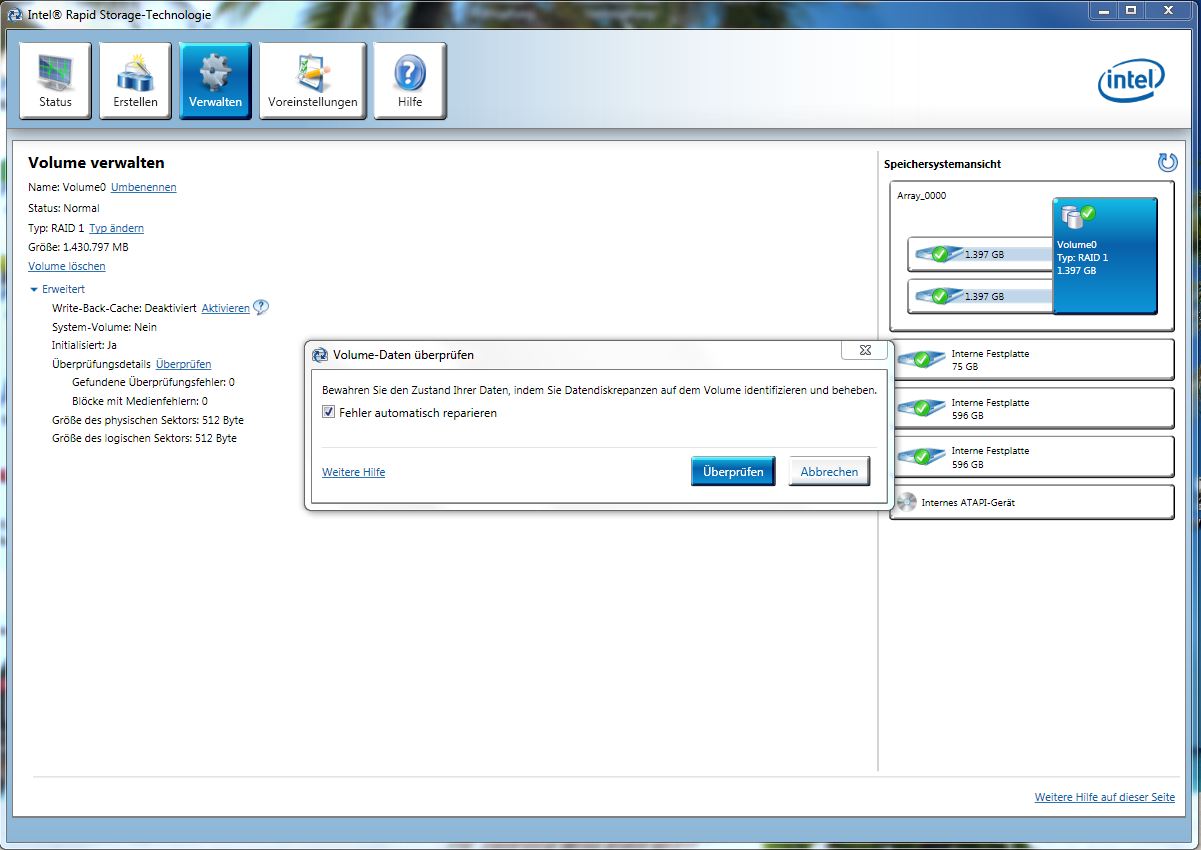The image size is (1201, 850).
Task: Click dialog title icon in Volume-Daten überprüfen
Action: pyautogui.click(x=320, y=355)
